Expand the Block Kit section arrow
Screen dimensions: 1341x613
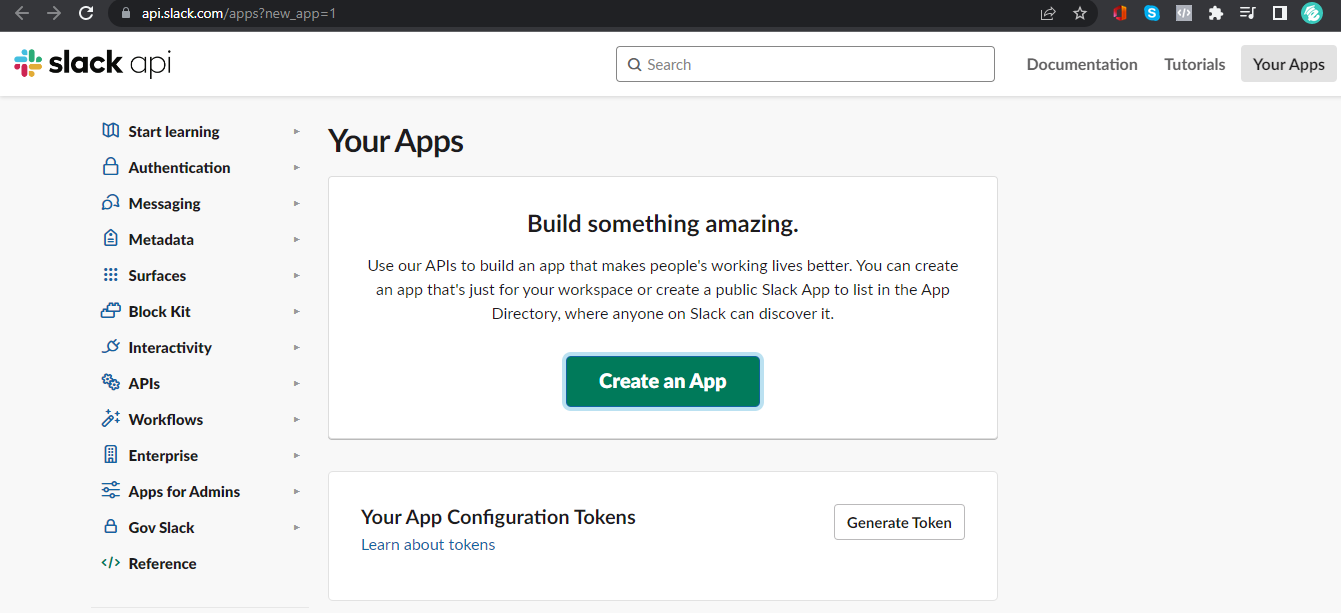click(297, 311)
